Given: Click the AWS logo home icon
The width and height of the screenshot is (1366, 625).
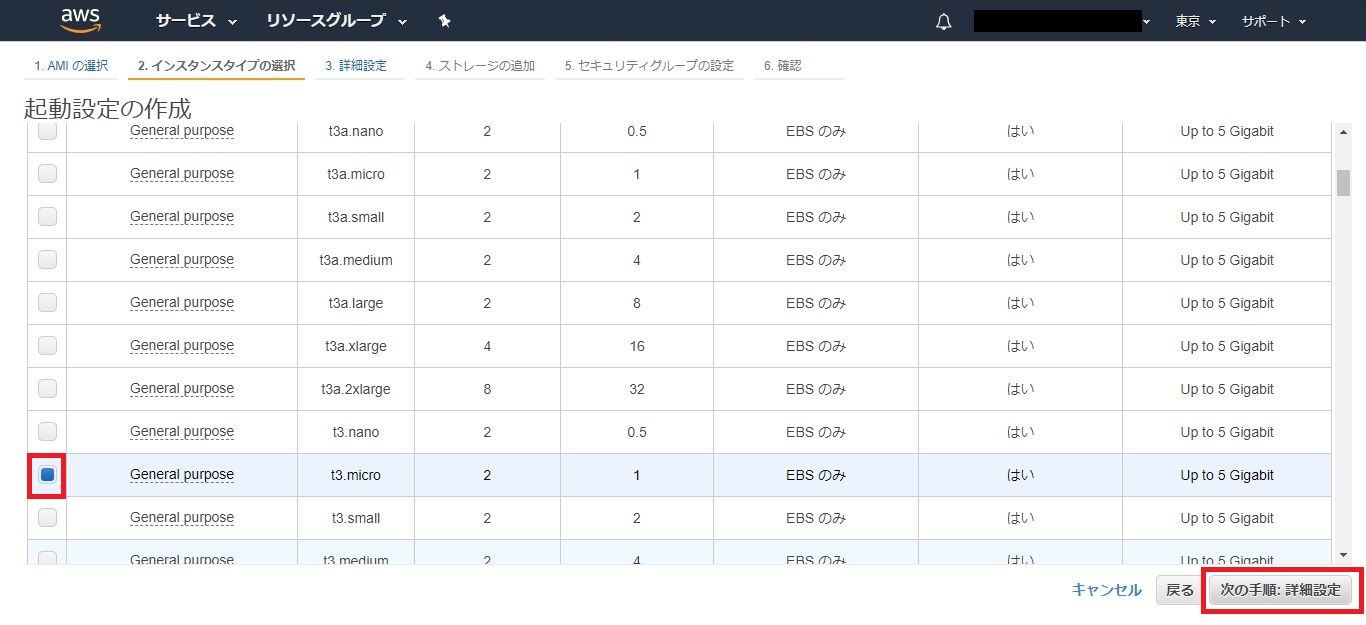Looking at the screenshot, I should click(x=81, y=20).
